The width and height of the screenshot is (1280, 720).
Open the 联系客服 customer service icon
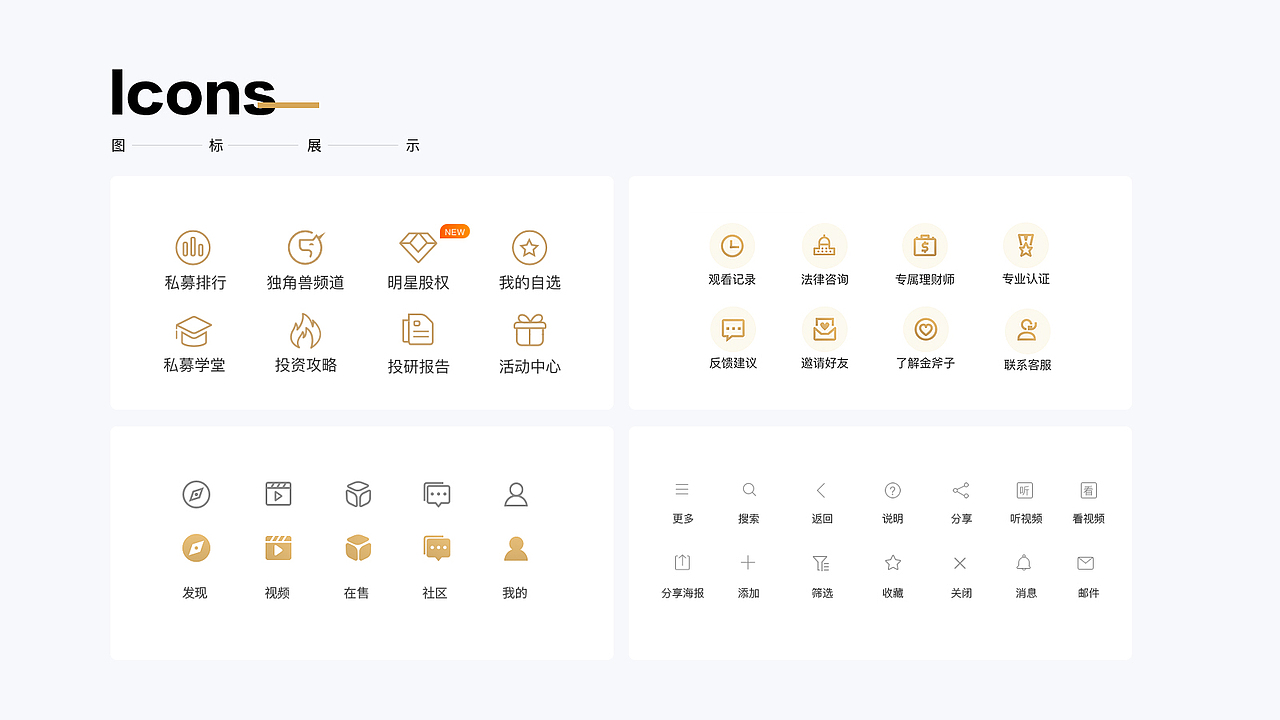click(1025, 330)
